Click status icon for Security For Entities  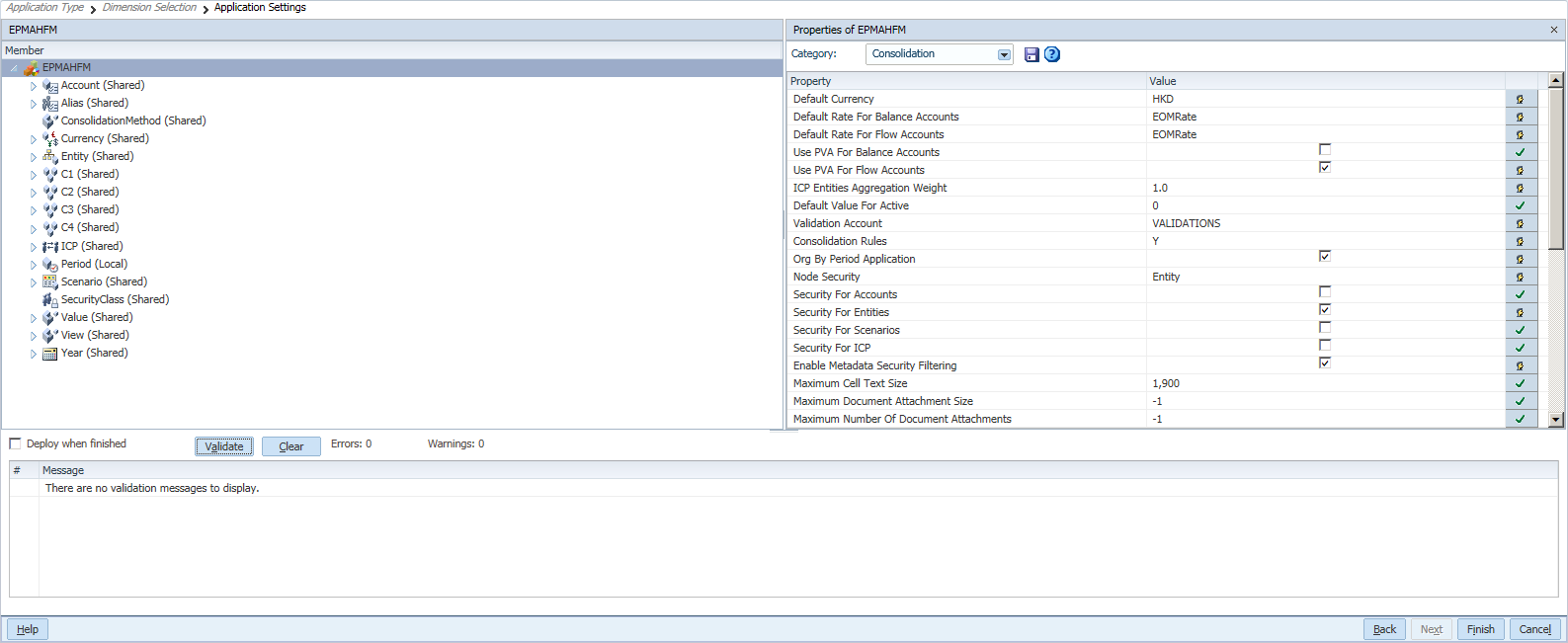pos(1520,312)
